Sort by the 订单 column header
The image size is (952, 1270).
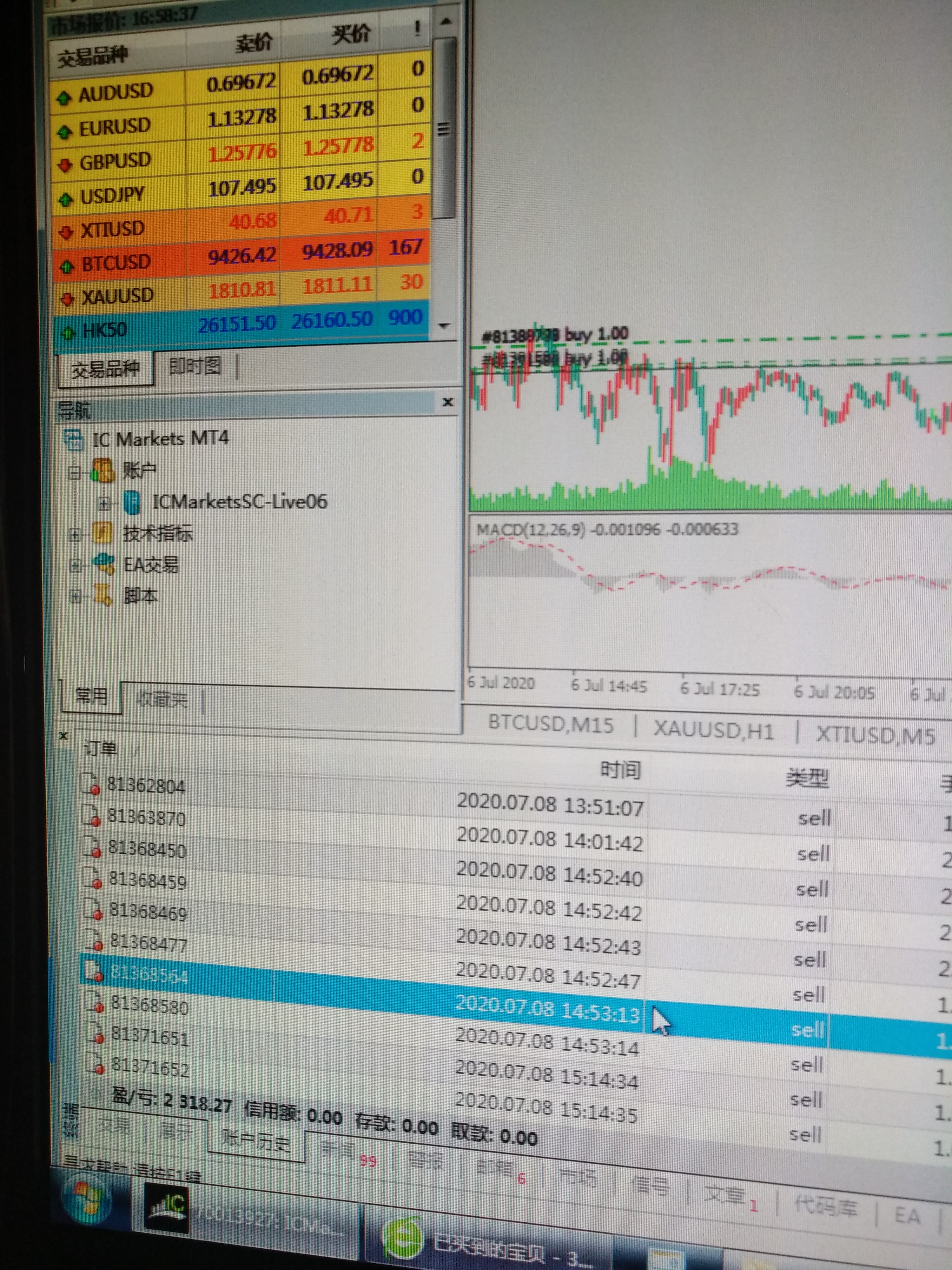tap(100, 748)
